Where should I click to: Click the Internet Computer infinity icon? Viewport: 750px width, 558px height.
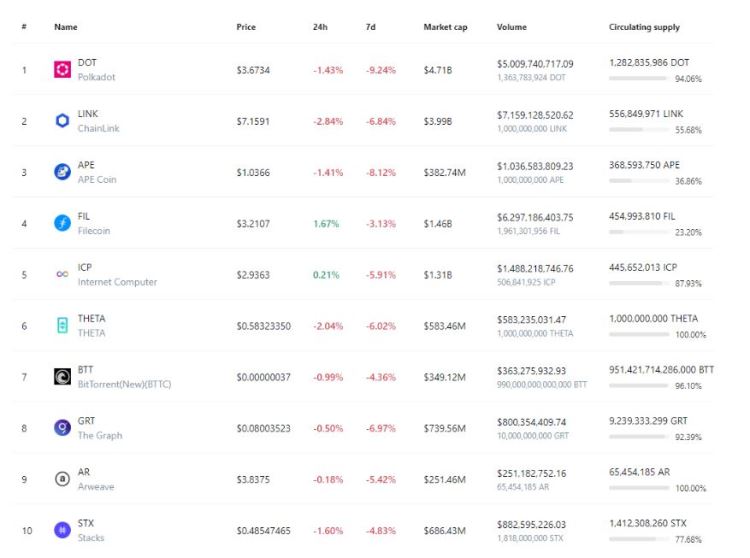(62, 275)
